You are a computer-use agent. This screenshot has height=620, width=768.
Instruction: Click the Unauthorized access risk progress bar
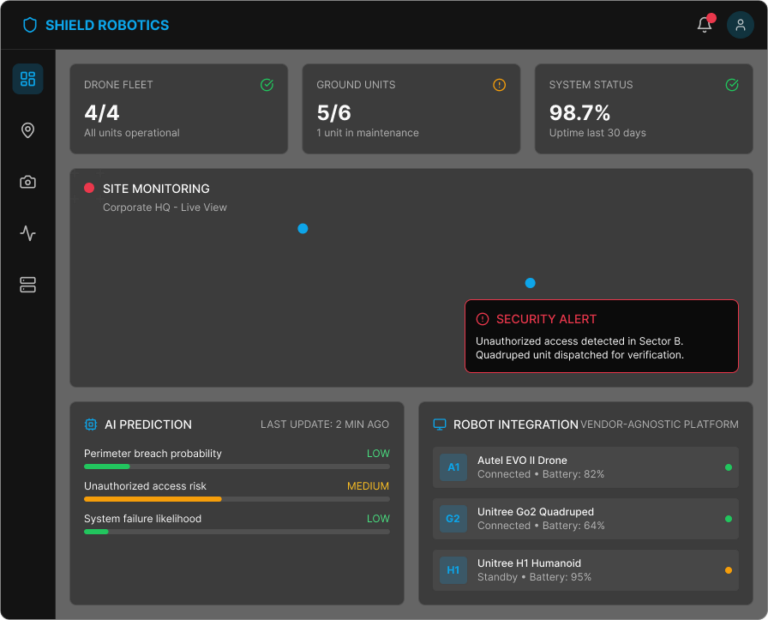pyautogui.click(x=236, y=498)
